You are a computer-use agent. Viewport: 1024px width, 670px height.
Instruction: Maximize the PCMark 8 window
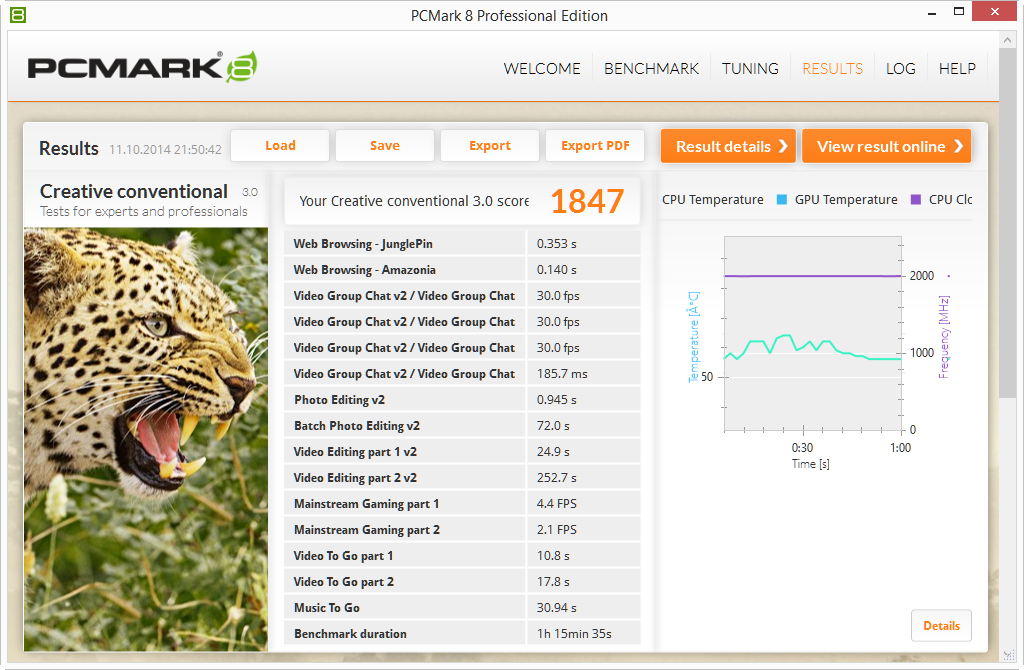tap(959, 12)
